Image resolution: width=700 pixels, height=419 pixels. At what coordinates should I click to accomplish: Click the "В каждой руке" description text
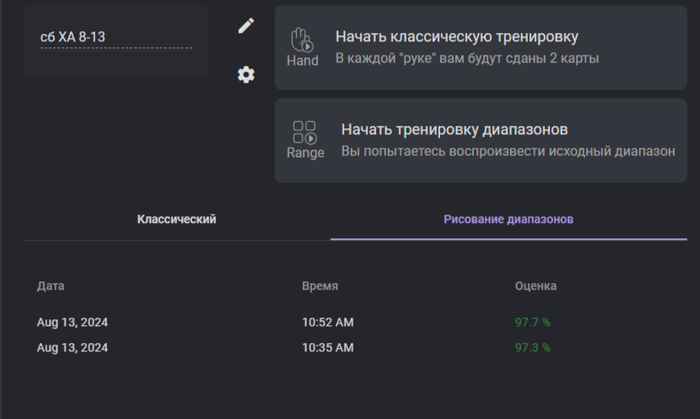(467, 59)
